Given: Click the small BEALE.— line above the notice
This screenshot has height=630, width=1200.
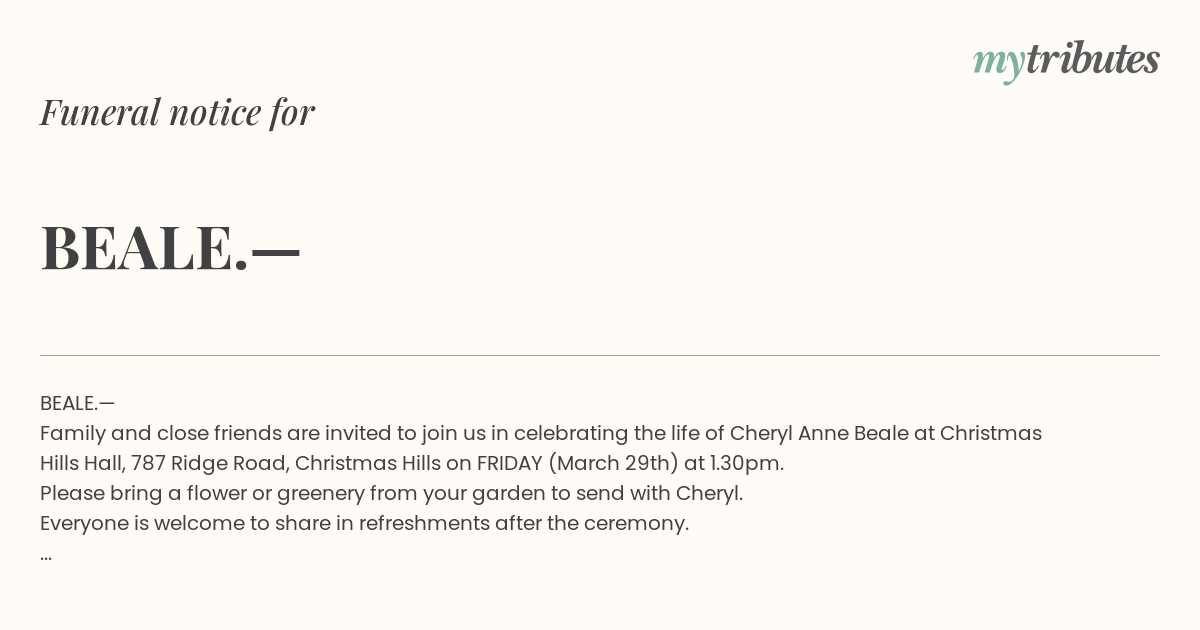Looking at the screenshot, I should click(77, 403).
